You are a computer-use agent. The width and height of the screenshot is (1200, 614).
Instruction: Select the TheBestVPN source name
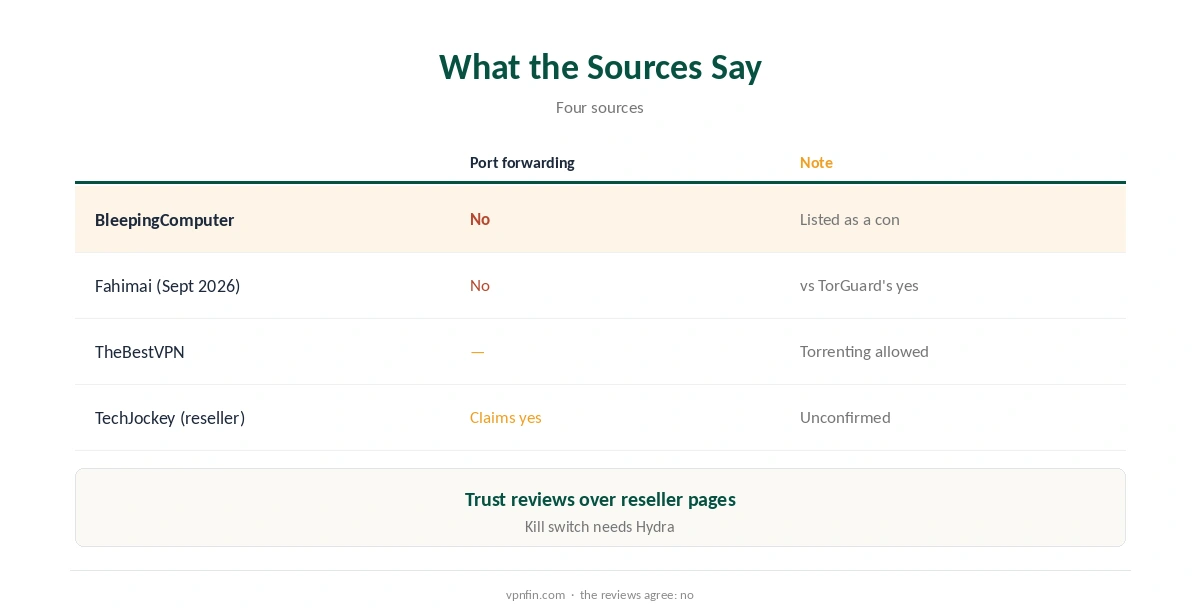point(140,352)
